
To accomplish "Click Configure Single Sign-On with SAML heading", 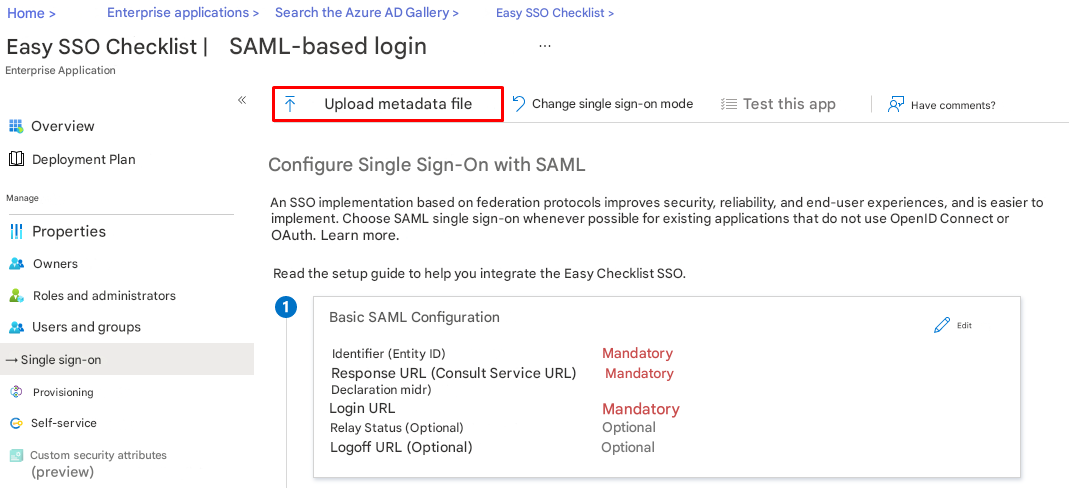I will pyautogui.click(x=427, y=165).
